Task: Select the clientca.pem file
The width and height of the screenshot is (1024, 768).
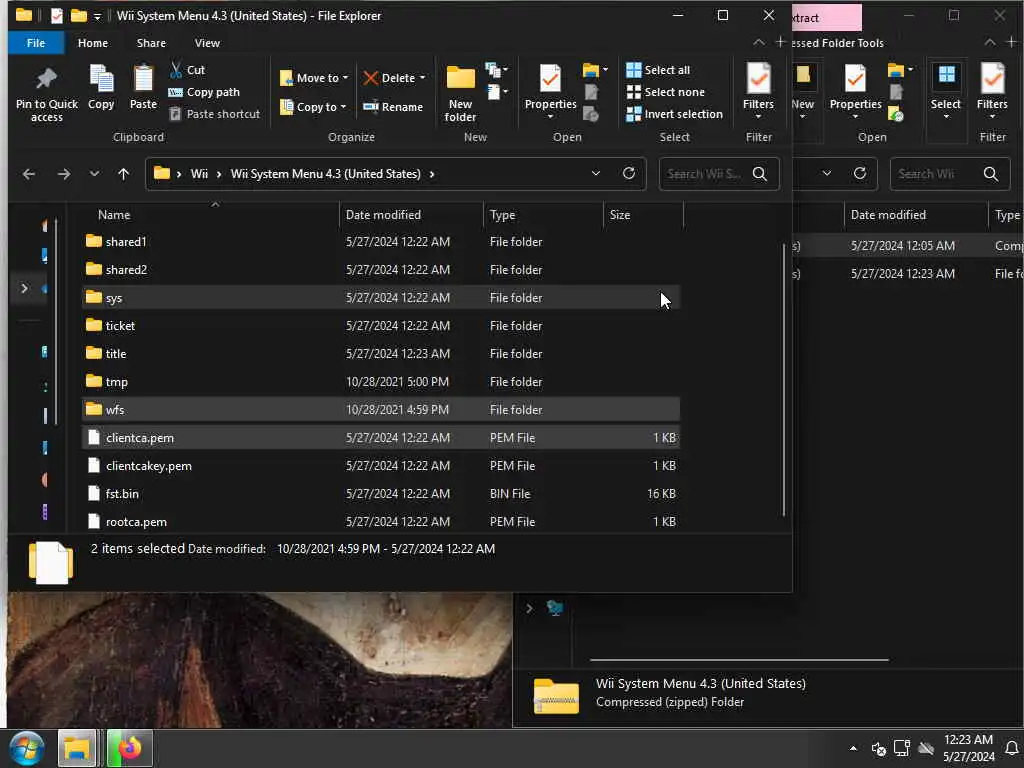Action: click(x=381, y=438)
